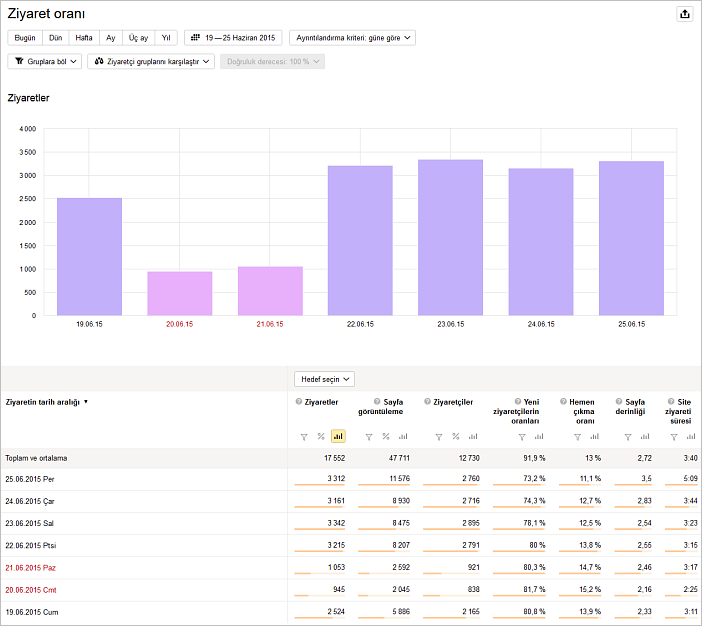Select the 24.06.2015 Çar row label
This screenshot has height=626, width=702.
(x=30, y=501)
